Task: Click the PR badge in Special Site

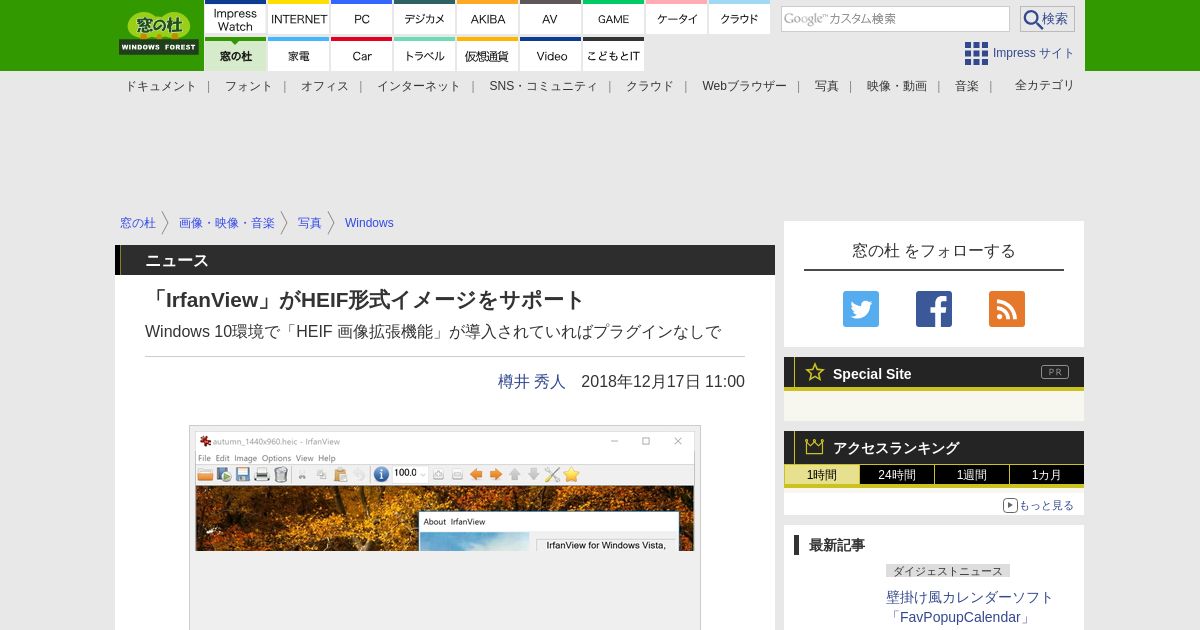Action: click(x=1055, y=372)
